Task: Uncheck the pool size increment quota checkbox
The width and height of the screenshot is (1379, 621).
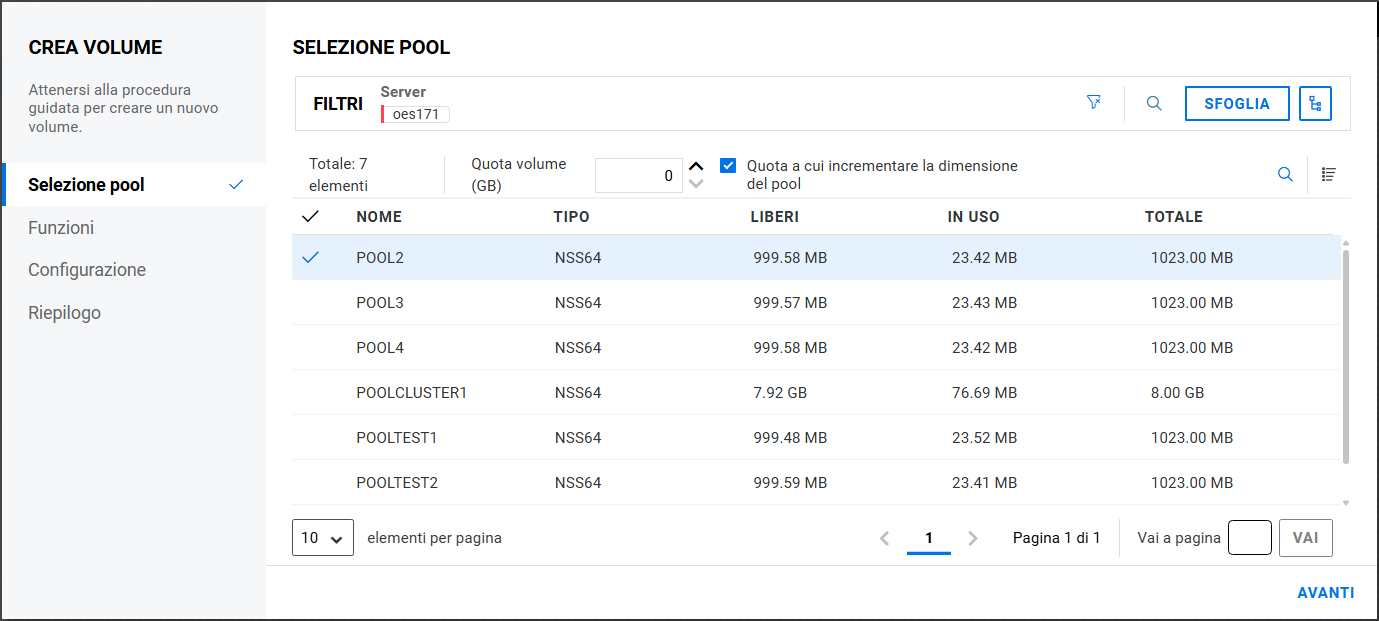Action: click(x=728, y=166)
